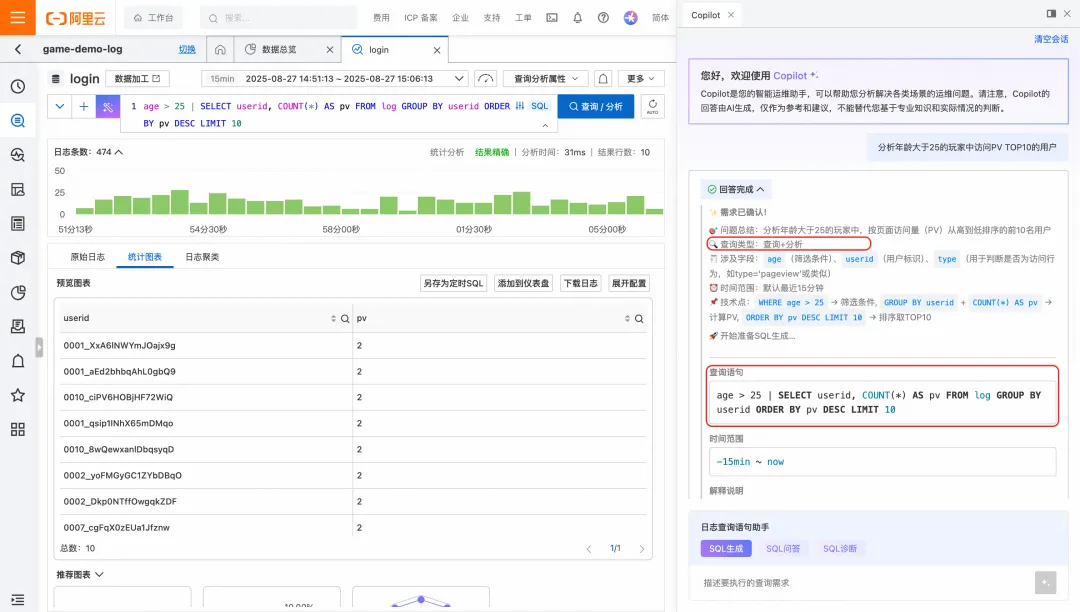Click the alert bell icon beside 更多
The height and width of the screenshot is (612, 1080).
[603, 78]
